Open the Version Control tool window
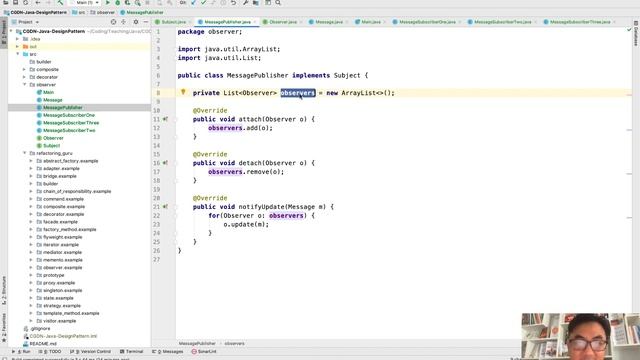640x360 pixels. coord(91,351)
